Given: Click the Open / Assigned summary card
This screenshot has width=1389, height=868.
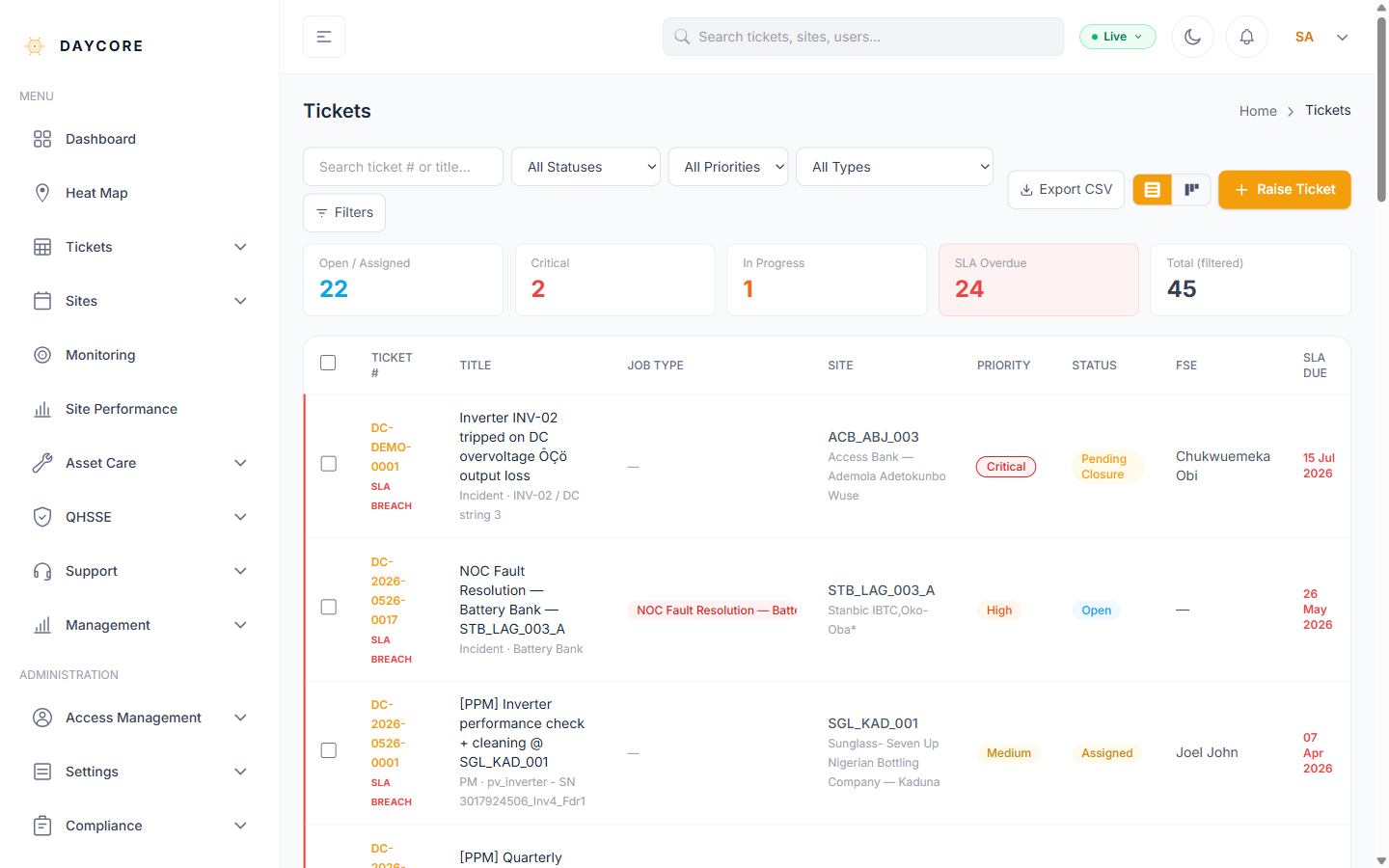Looking at the screenshot, I should (403, 280).
